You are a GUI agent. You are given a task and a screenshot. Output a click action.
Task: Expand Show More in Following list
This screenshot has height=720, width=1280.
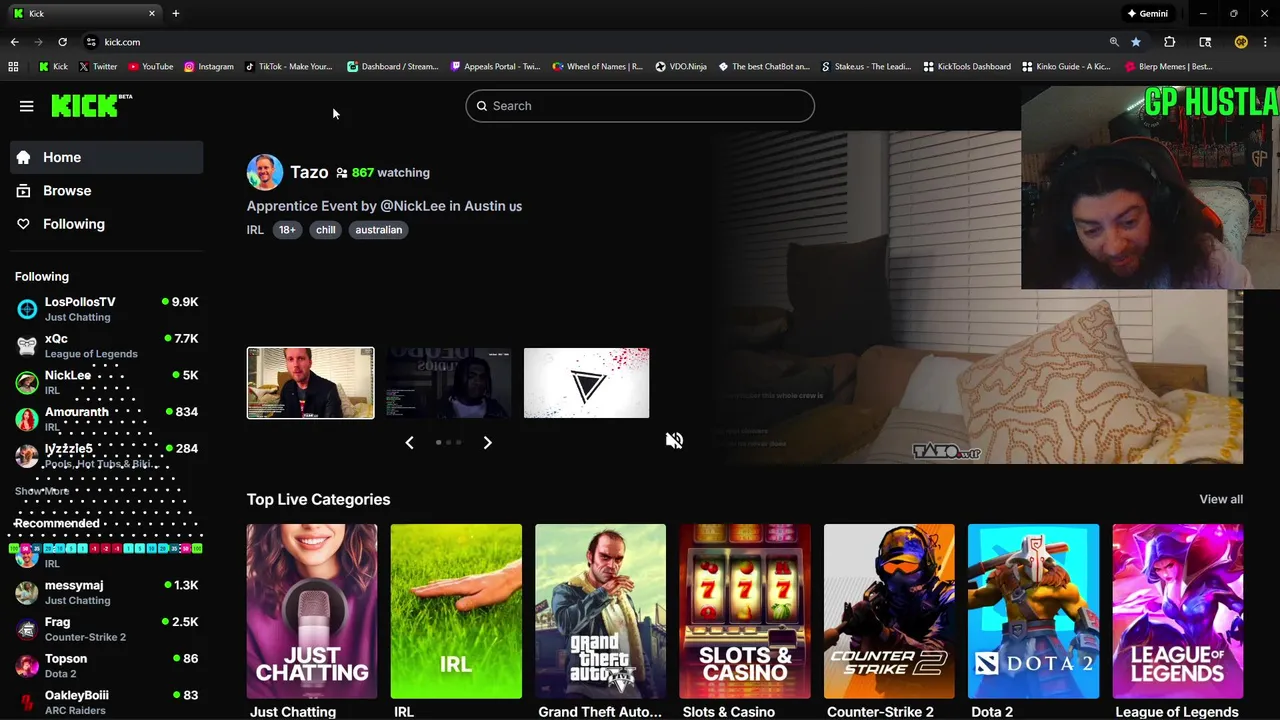click(42, 491)
